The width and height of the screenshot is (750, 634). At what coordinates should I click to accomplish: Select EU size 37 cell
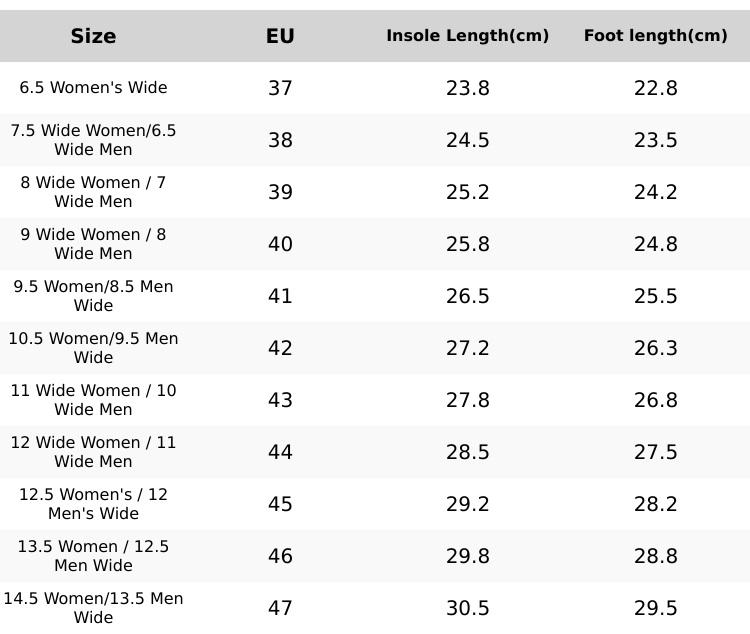coord(280,88)
